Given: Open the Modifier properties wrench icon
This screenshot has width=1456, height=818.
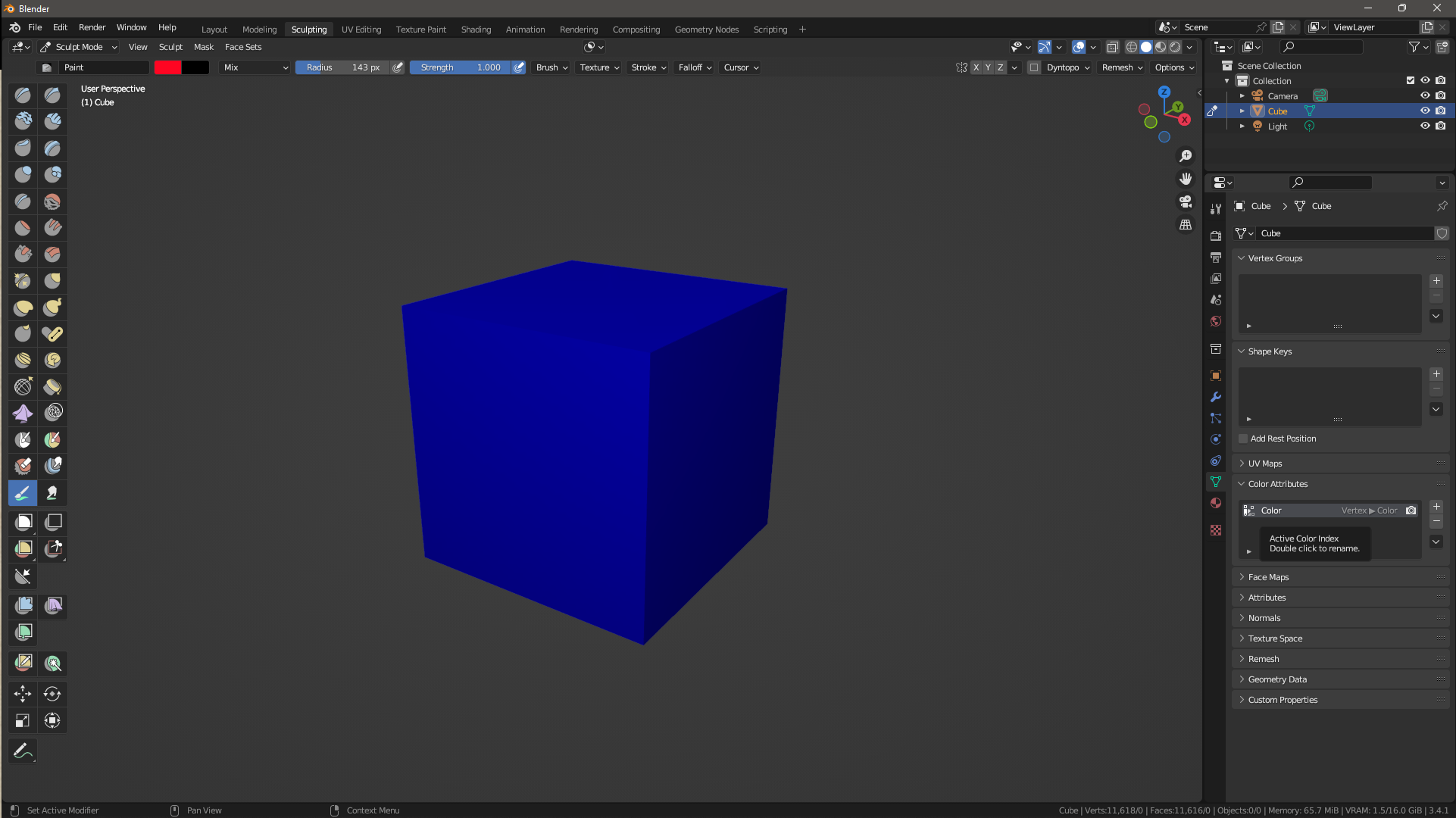Looking at the screenshot, I should (x=1216, y=397).
